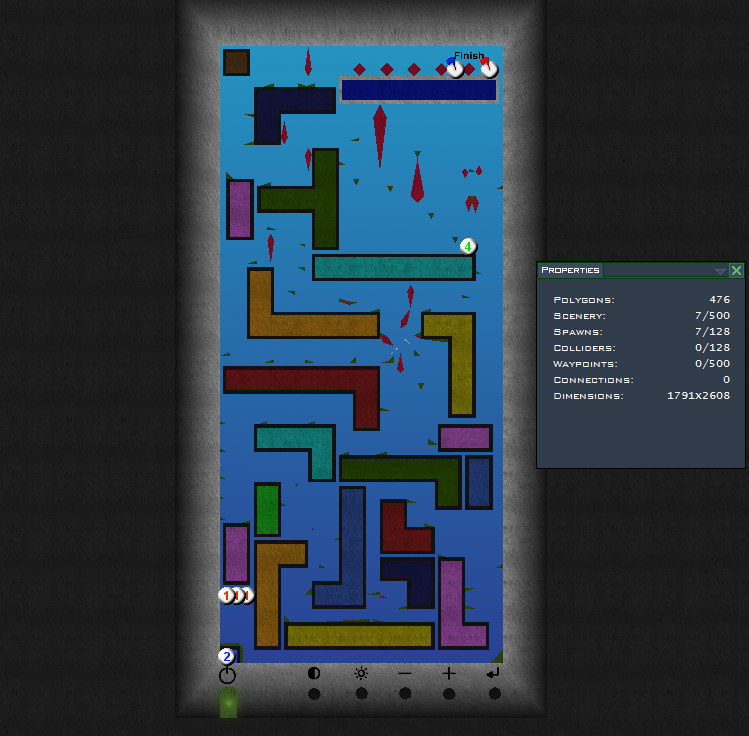Close the Properties panel
Screen dimensions: 749x736
pos(736,271)
